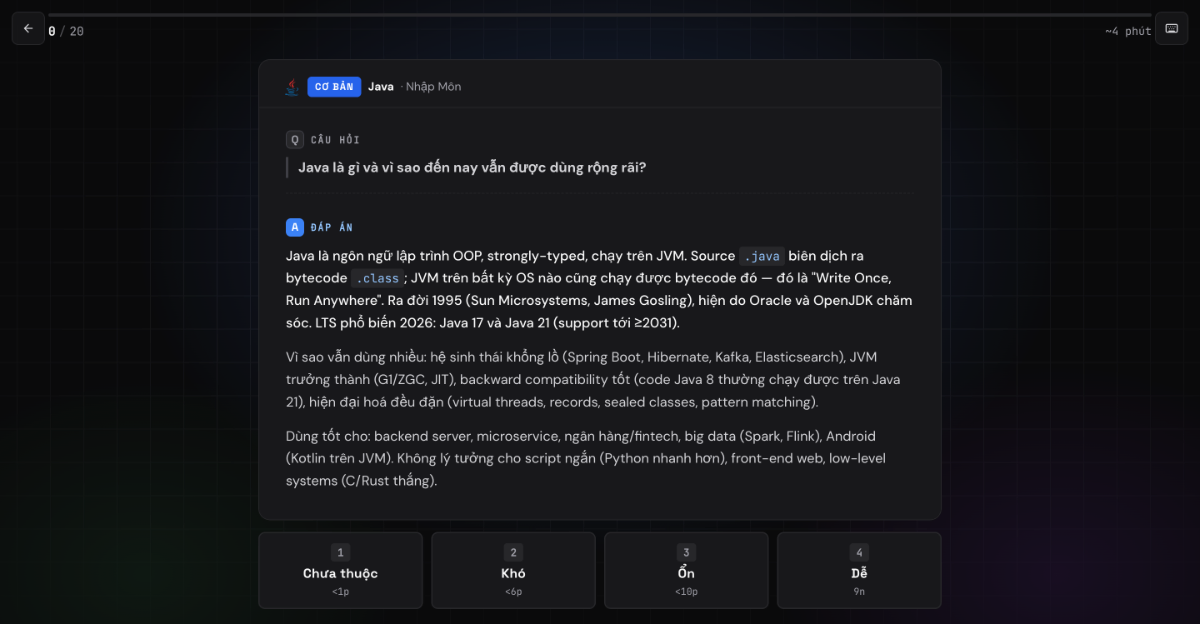Click the Nhập Môn category label
Viewport: 1200px width, 624px height.
pyautogui.click(x=433, y=87)
